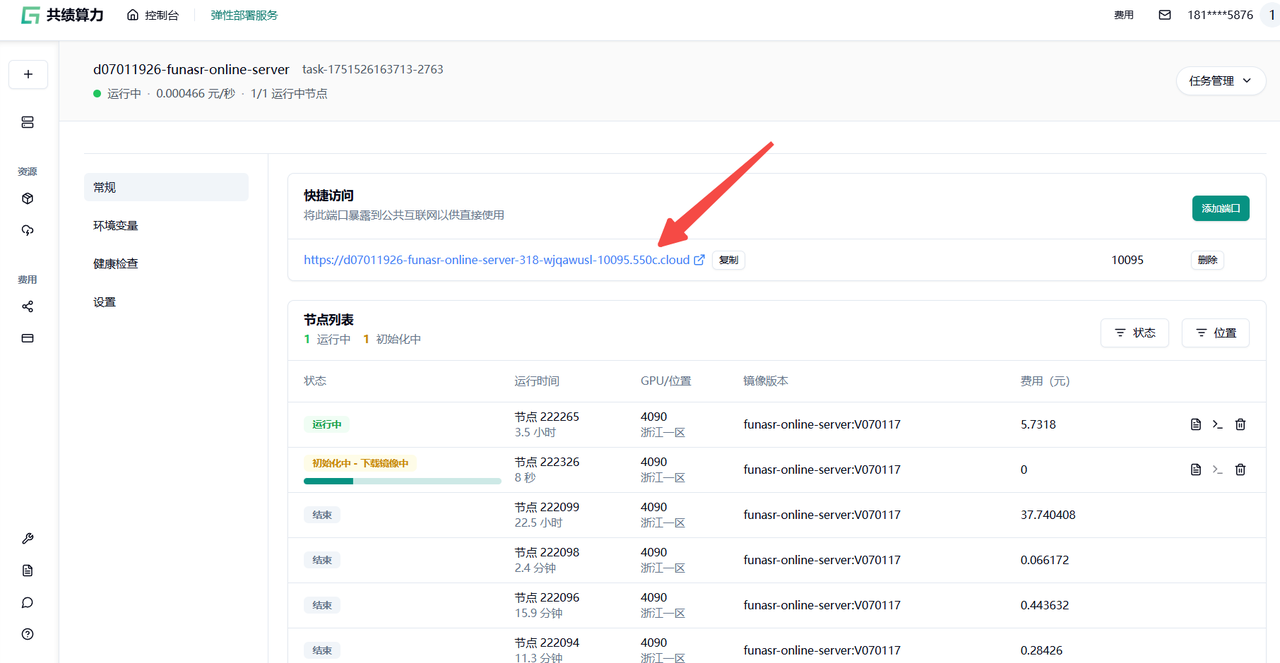The width and height of the screenshot is (1280, 663).
Task: Go to 控制台 in top navigation
Action: click(153, 16)
